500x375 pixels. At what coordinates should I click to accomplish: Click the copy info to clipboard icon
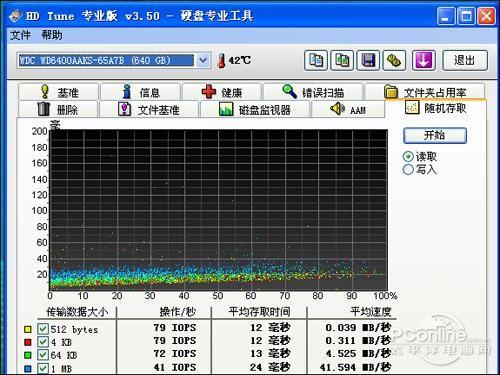pyautogui.click(x=316, y=60)
